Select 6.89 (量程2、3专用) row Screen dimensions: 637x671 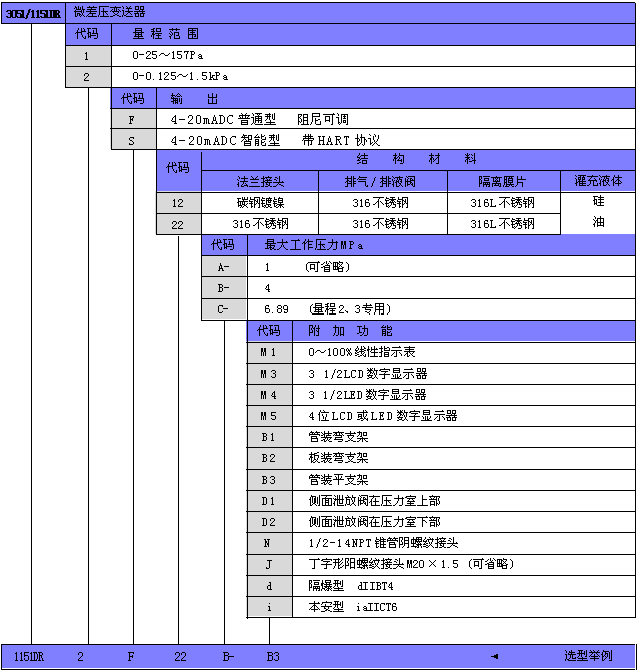441,309
